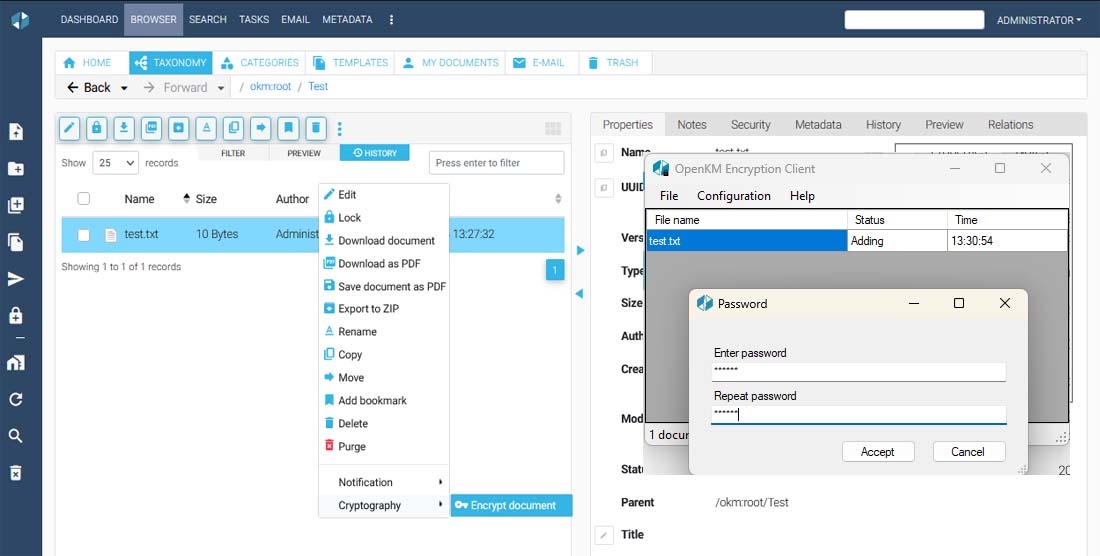This screenshot has width=1100, height=556.
Task: Click the padlock-plus icon in left sidebar
Action: [x=15, y=316]
